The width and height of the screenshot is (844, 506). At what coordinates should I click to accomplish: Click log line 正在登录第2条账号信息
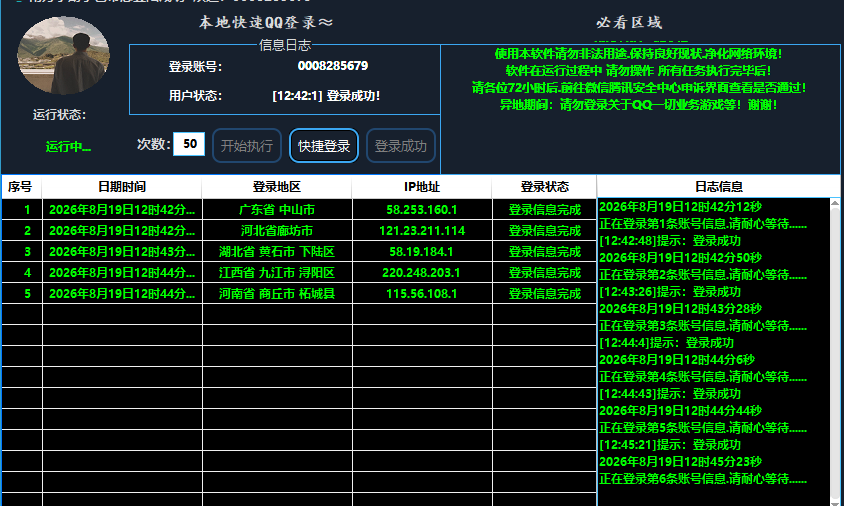point(703,275)
